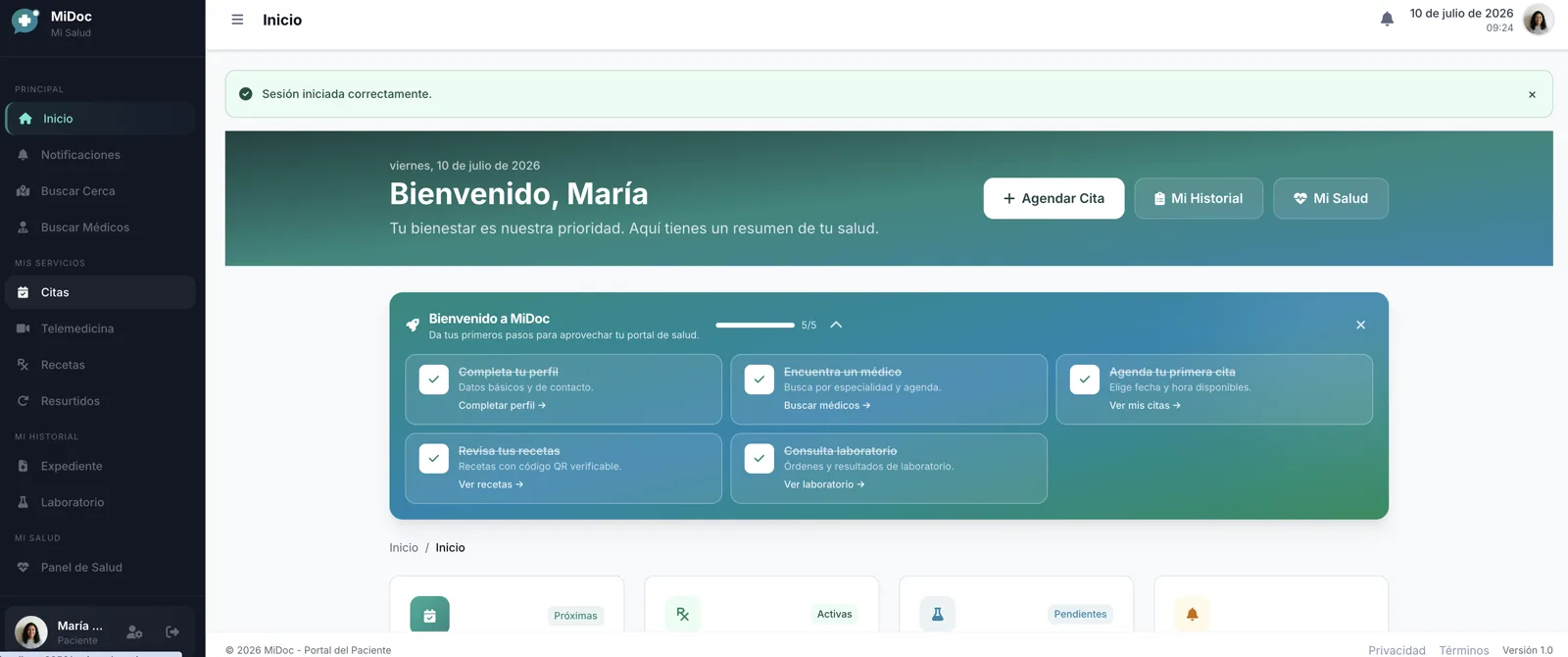
Task: Toggle the hamburger menu icon
Action: 237,20
